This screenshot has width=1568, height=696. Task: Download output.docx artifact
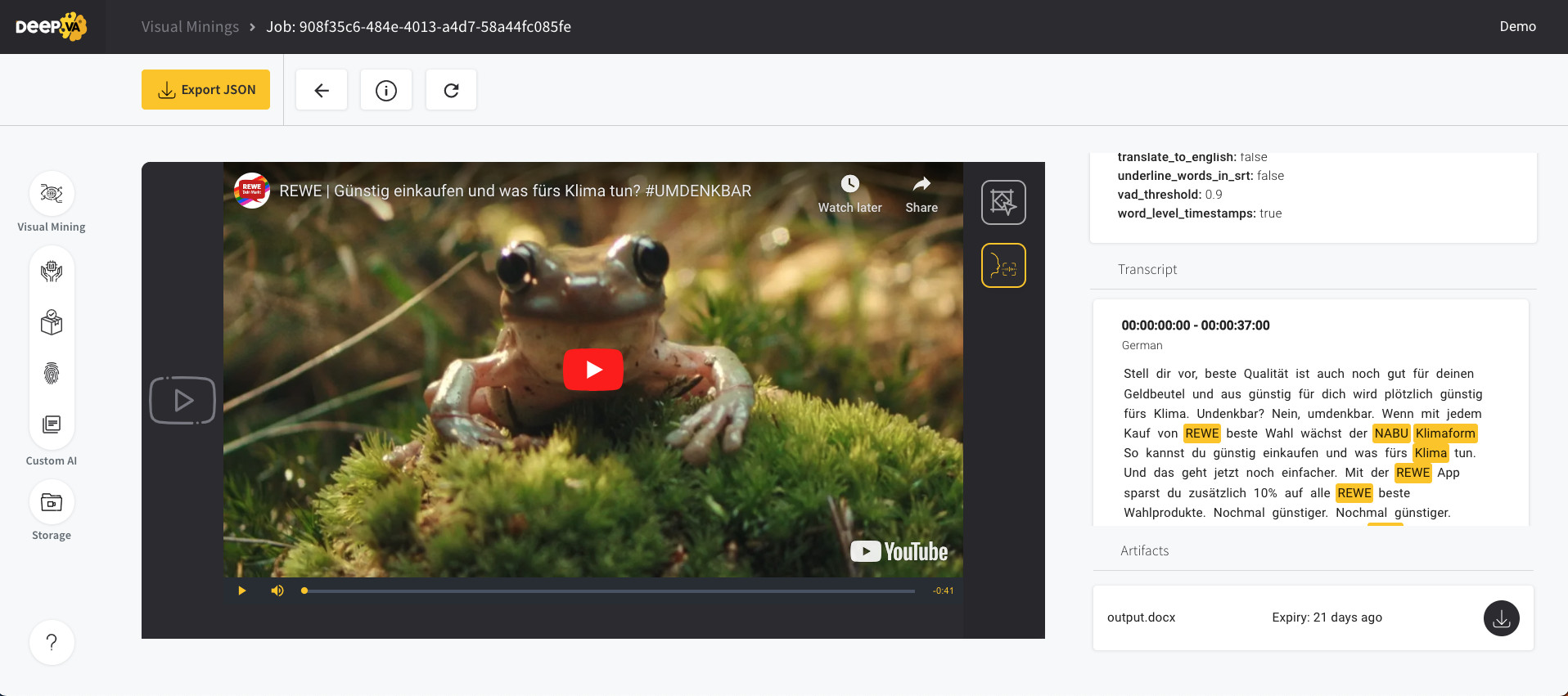(1501, 618)
